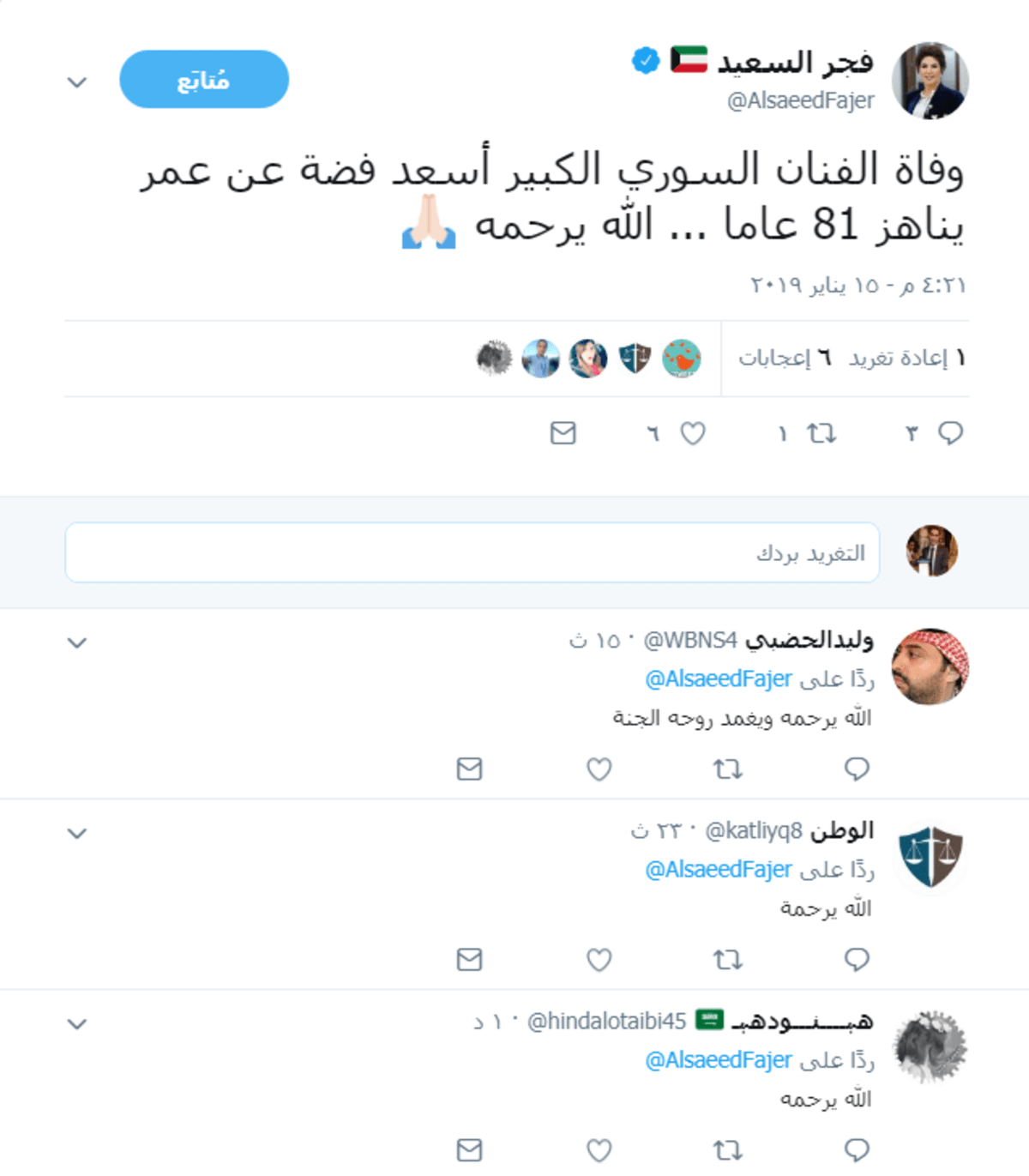Expand options chevron on @katliyq8's reply
1029x1176 pixels.
pyautogui.click(x=77, y=833)
